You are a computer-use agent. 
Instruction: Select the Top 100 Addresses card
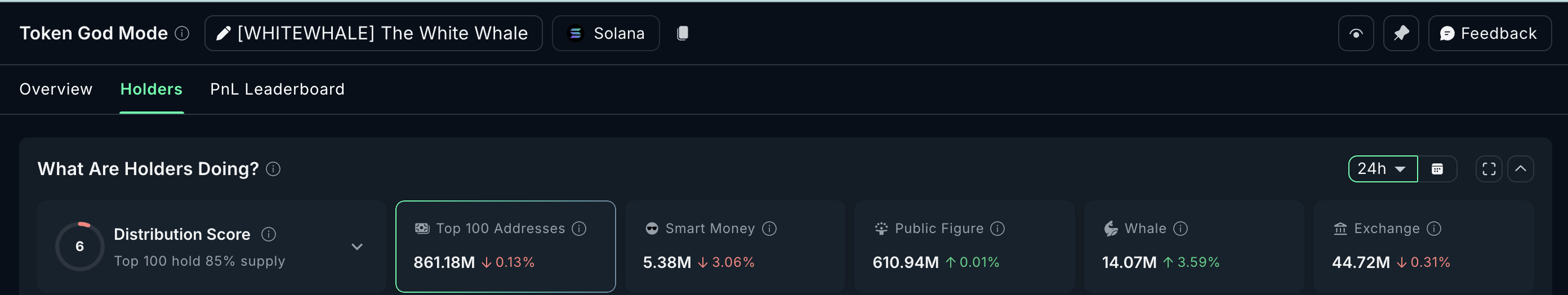point(505,247)
